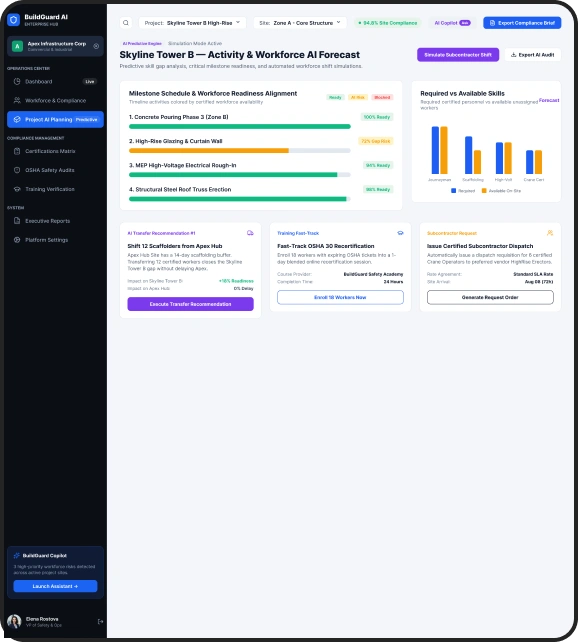Screen dimensions: 578x642
Task: Open Executive Reports section
Action: [x=55, y=221]
